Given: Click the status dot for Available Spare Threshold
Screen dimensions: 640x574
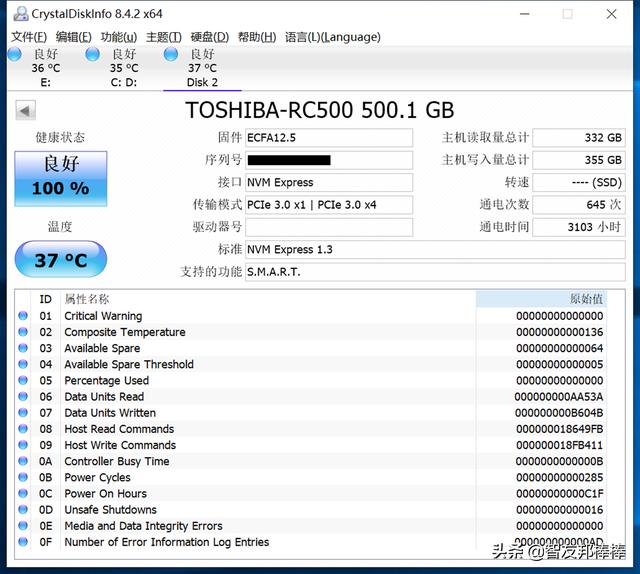Looking at the screenshot, I should [23, 364].
